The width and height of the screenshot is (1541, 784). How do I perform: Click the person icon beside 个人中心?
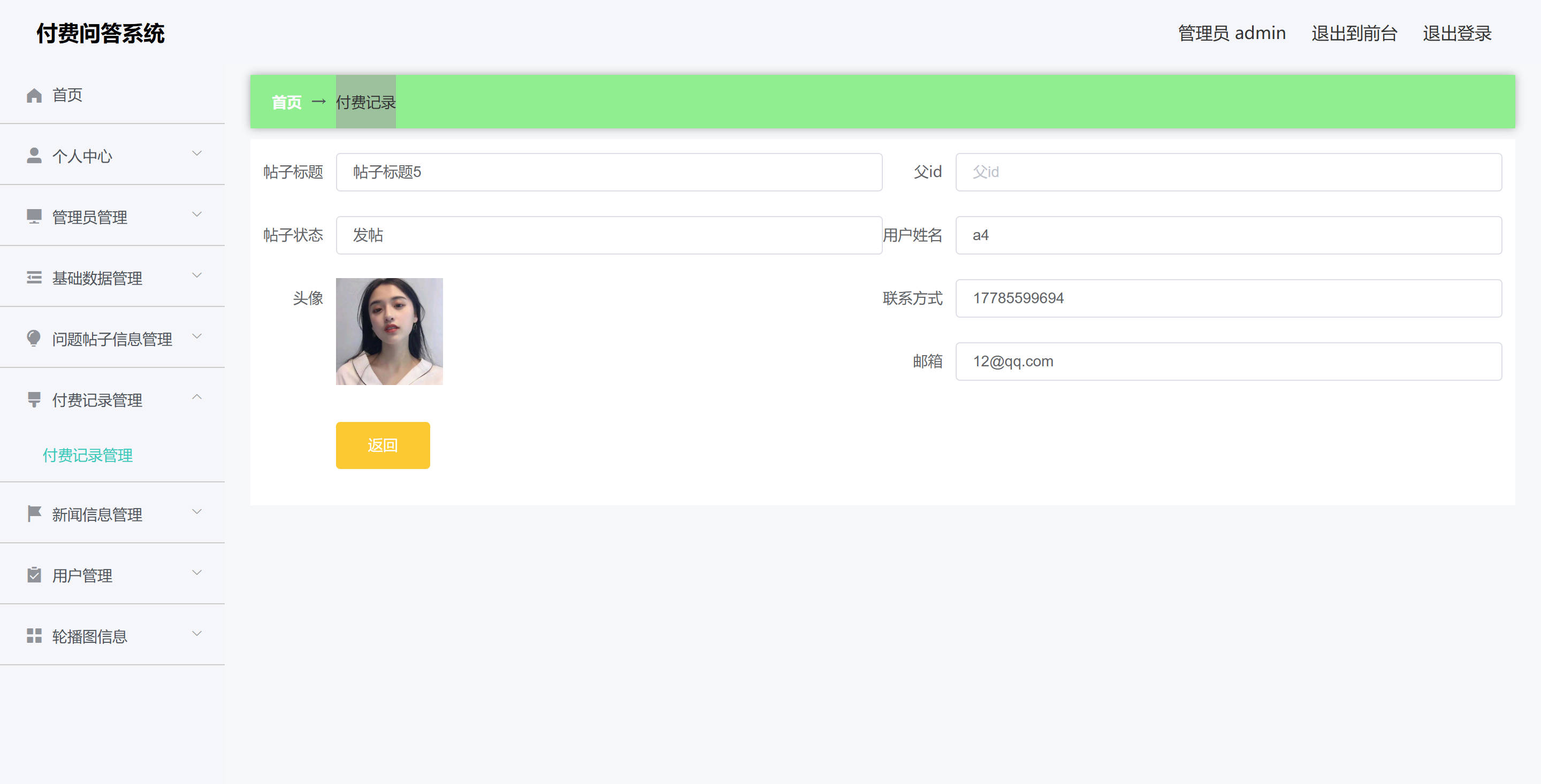[x=34, y=156]
